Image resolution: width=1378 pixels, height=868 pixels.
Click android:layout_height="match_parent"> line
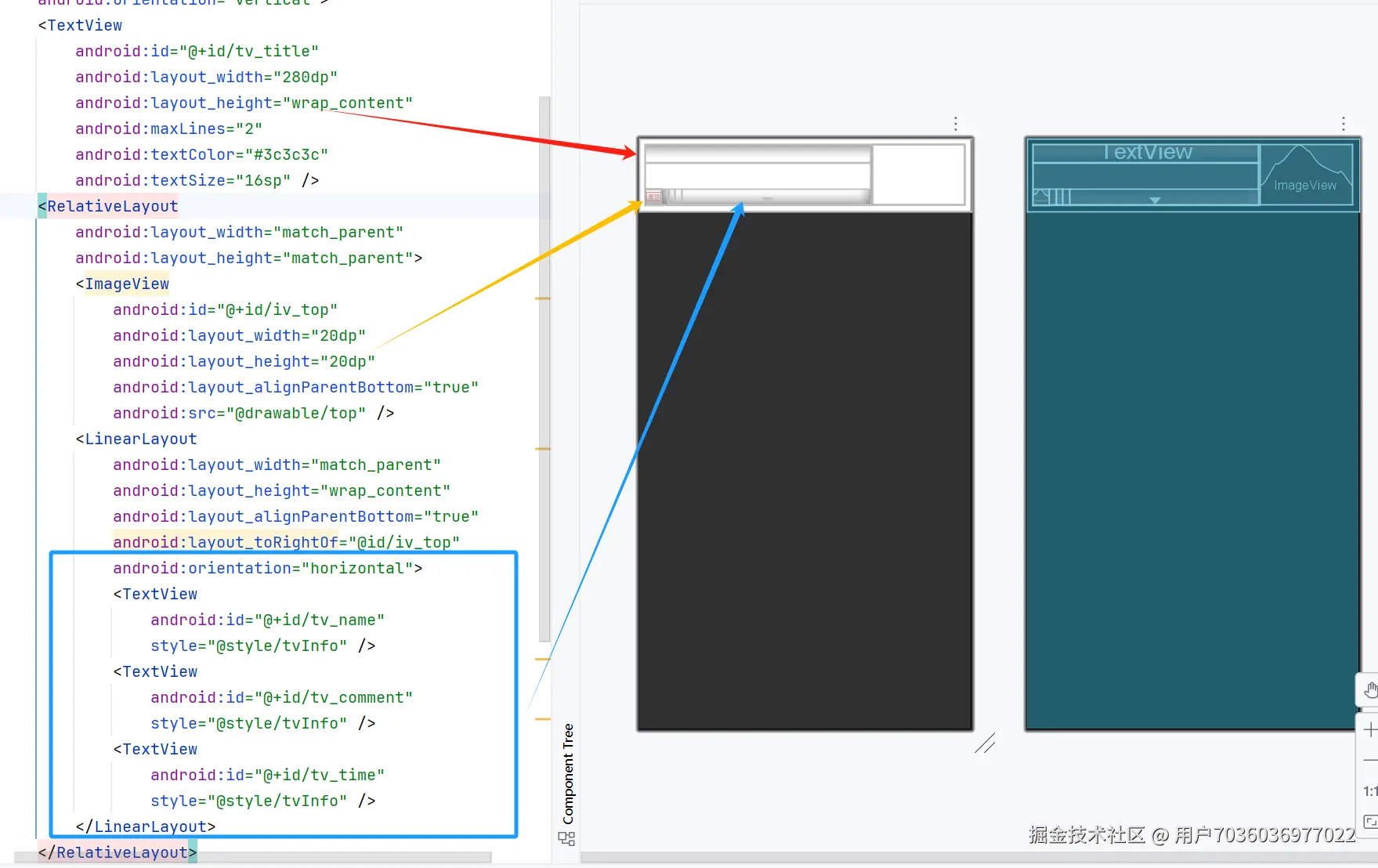click(249, 258)
